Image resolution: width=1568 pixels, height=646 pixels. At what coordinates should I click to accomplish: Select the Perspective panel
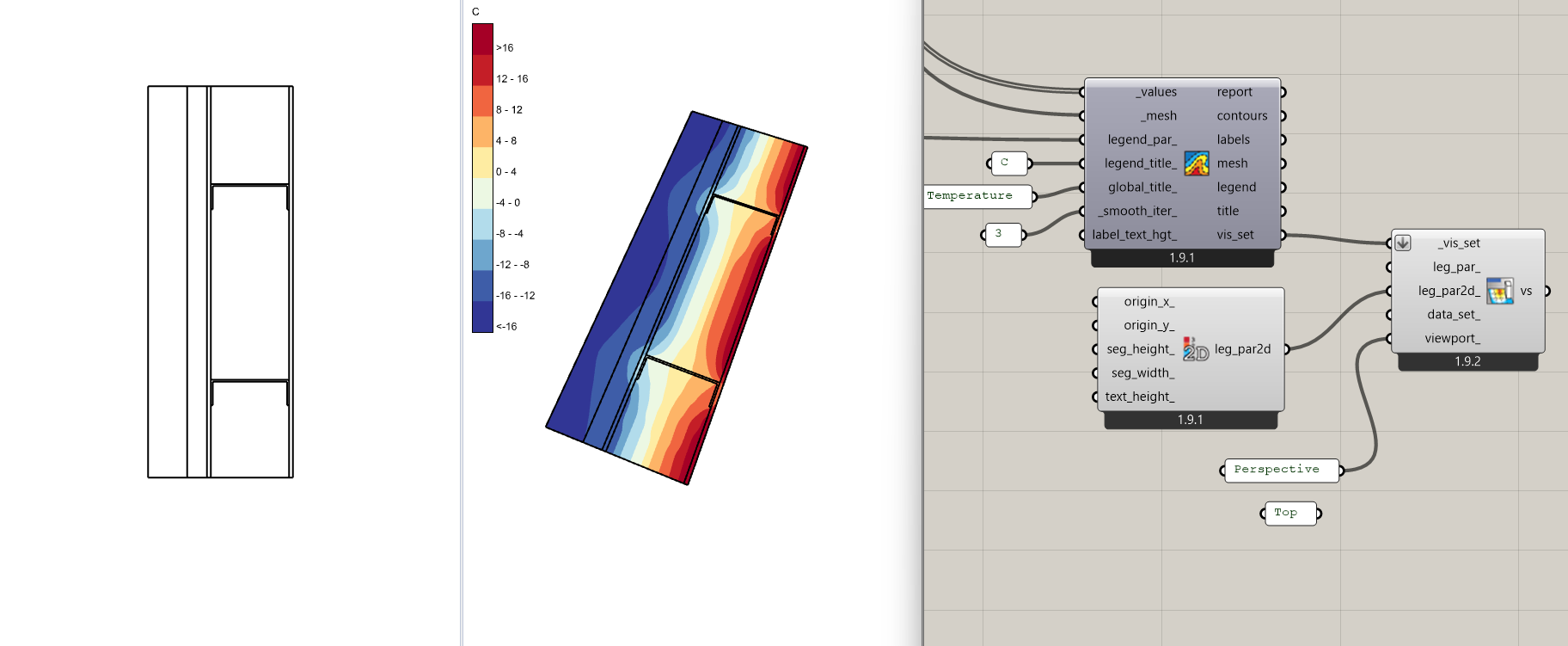click(1280, 470)
